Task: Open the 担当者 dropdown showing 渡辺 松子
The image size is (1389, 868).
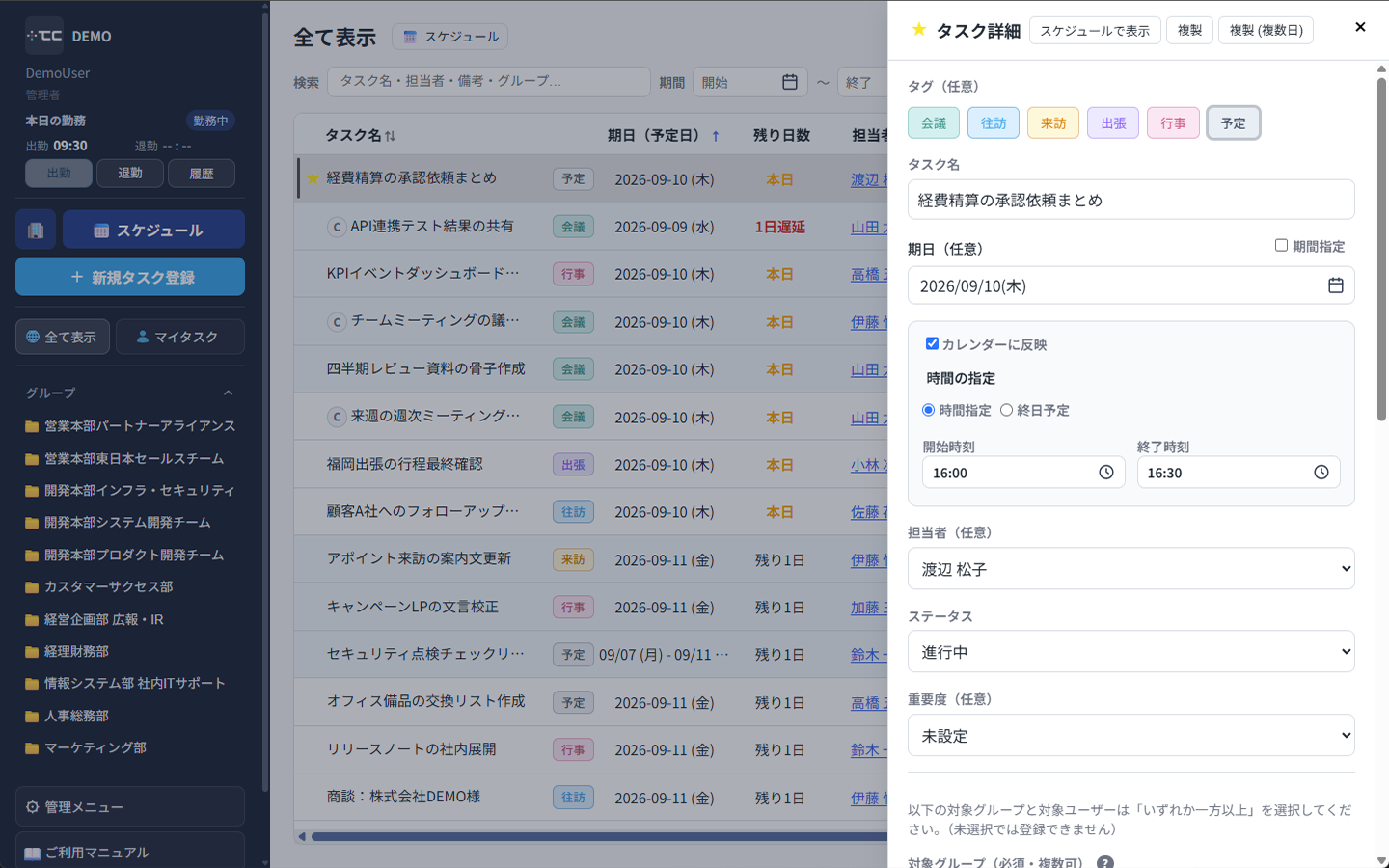Action: pyautogui.click(x=1130, y=569)
